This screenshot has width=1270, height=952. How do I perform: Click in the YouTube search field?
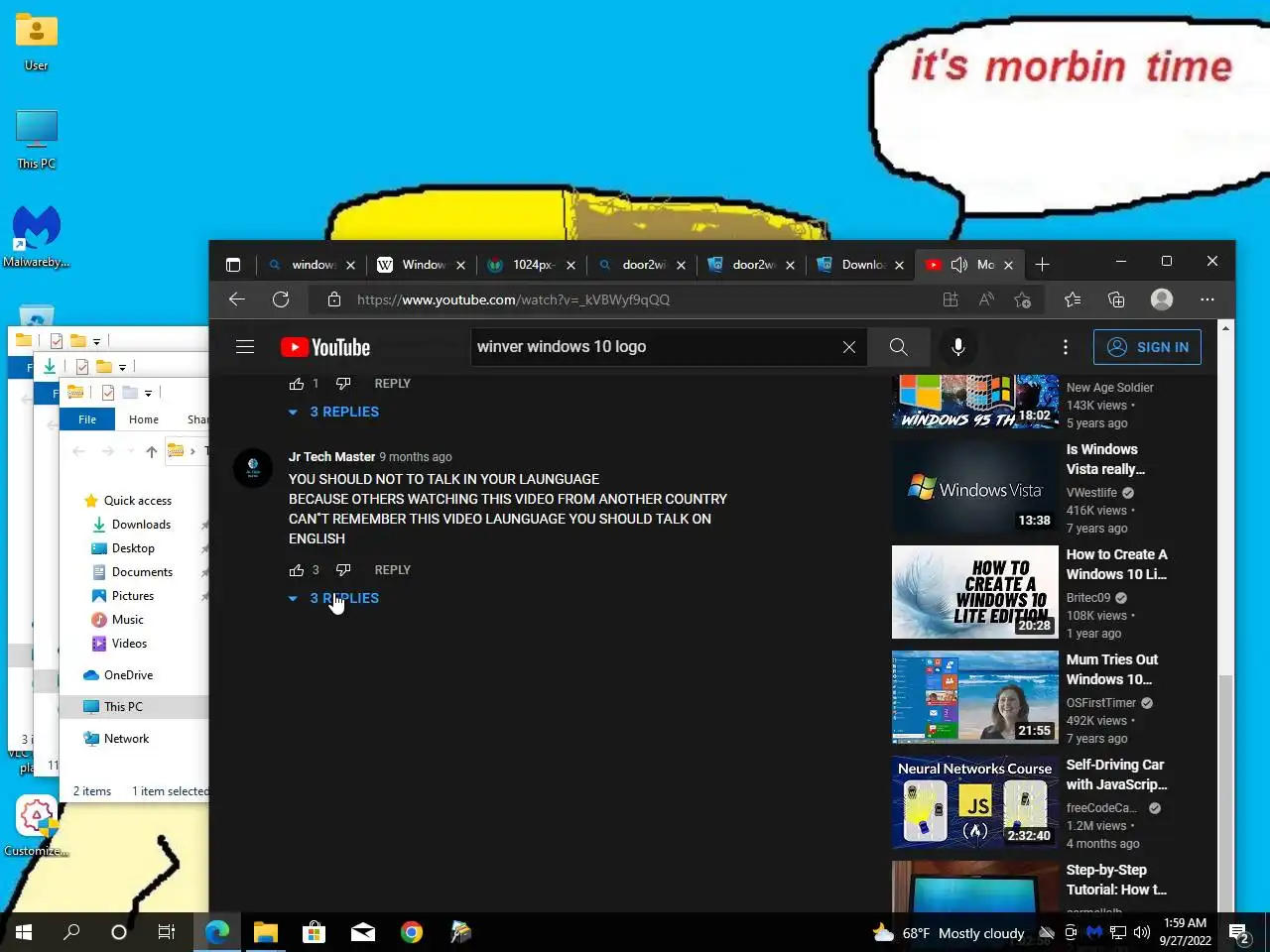point(655,347)
